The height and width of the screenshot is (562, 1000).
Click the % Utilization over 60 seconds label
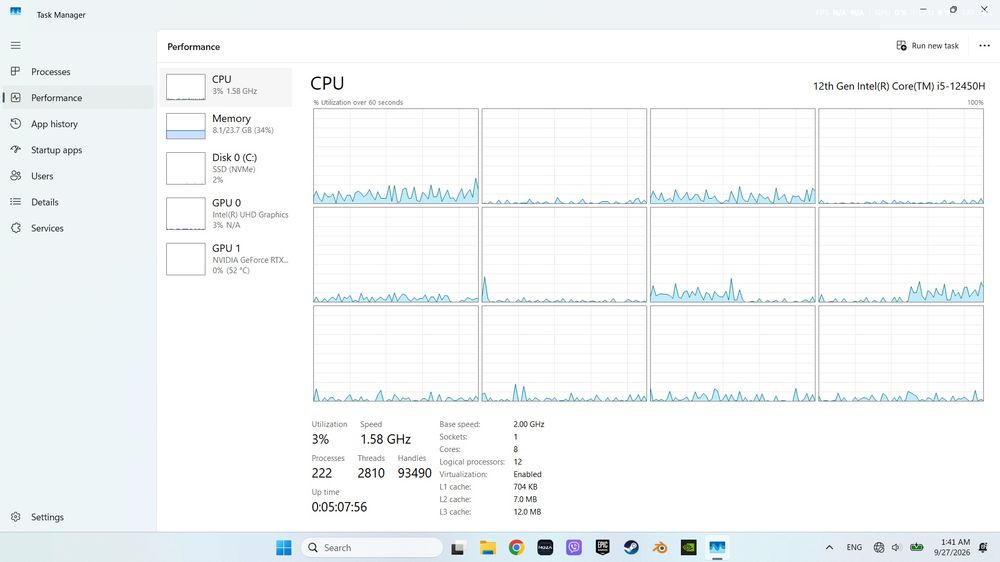(x=358, y=102)
